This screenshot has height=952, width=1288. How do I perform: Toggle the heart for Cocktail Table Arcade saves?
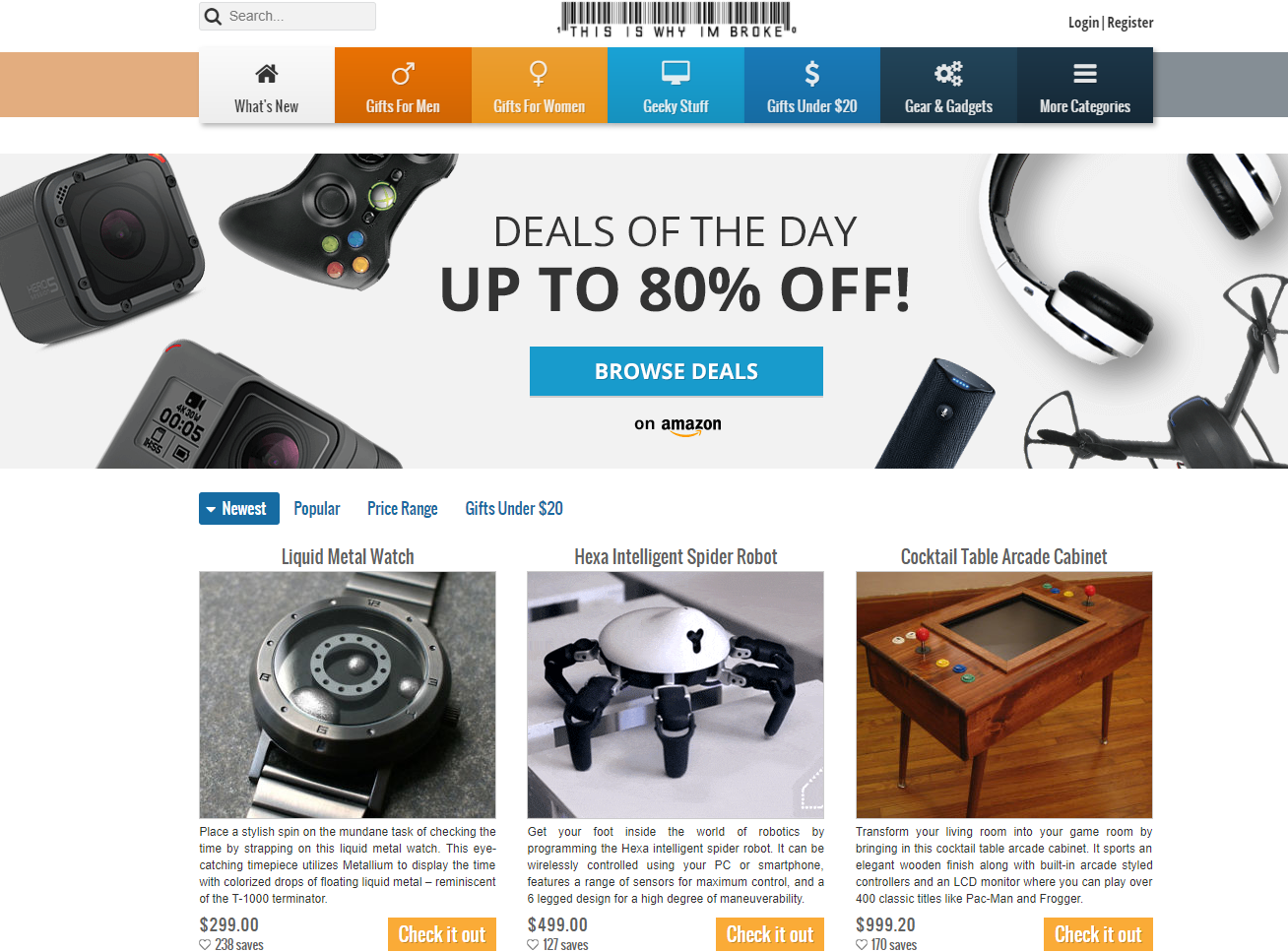click(862, 945)
